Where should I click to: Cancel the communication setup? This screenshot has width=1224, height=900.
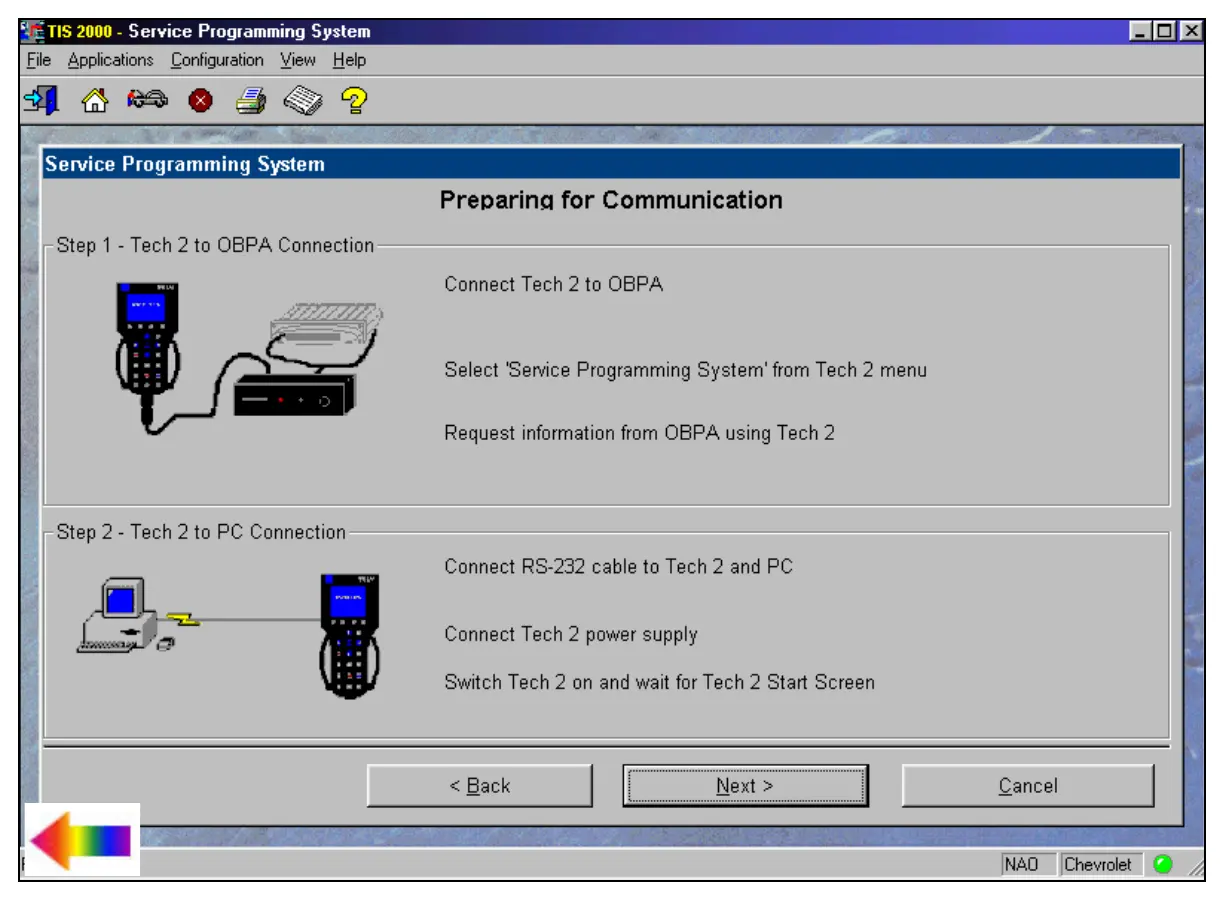pyautogui.click(x=1027, y=786)
